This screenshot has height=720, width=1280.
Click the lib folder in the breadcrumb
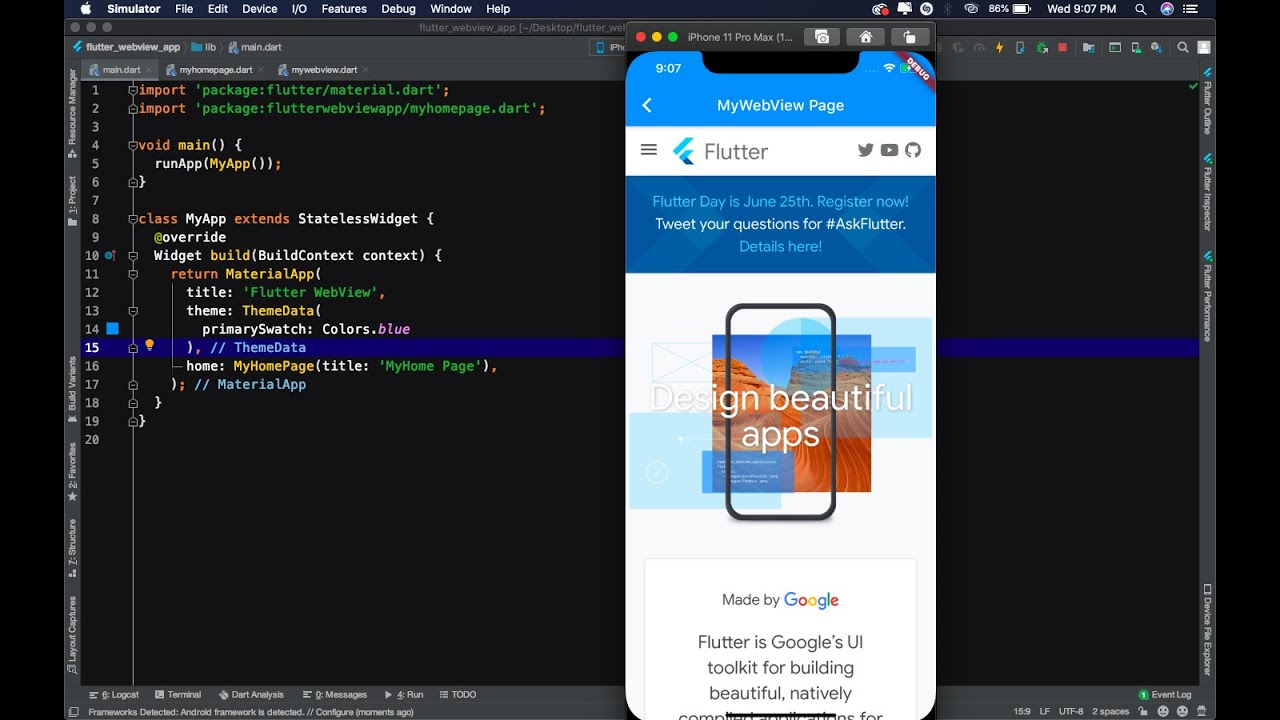pyautogui.click(x=203, y=47)
